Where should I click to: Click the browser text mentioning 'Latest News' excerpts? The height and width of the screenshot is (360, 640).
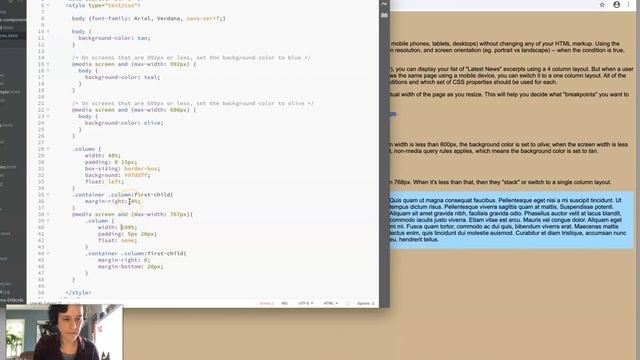coord(512,76)
